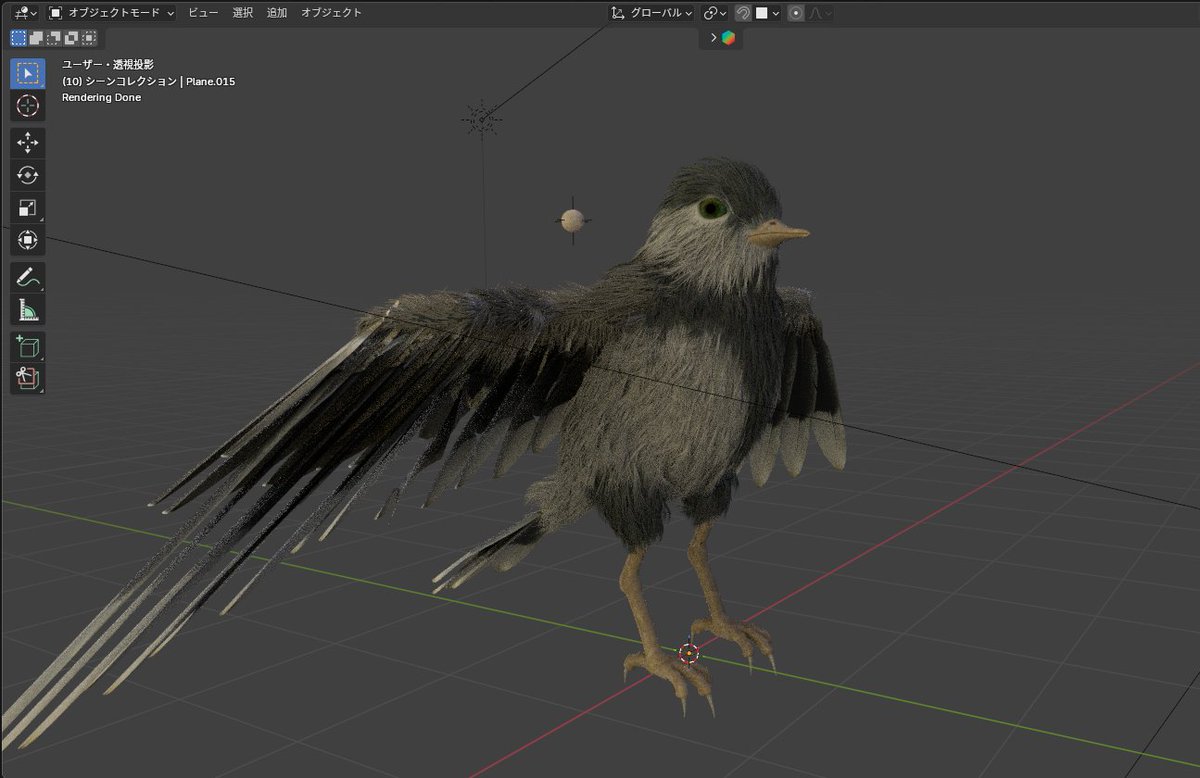Activate the Add Cube tool
The image size is (1200, 778).
(x=27, y=345)
